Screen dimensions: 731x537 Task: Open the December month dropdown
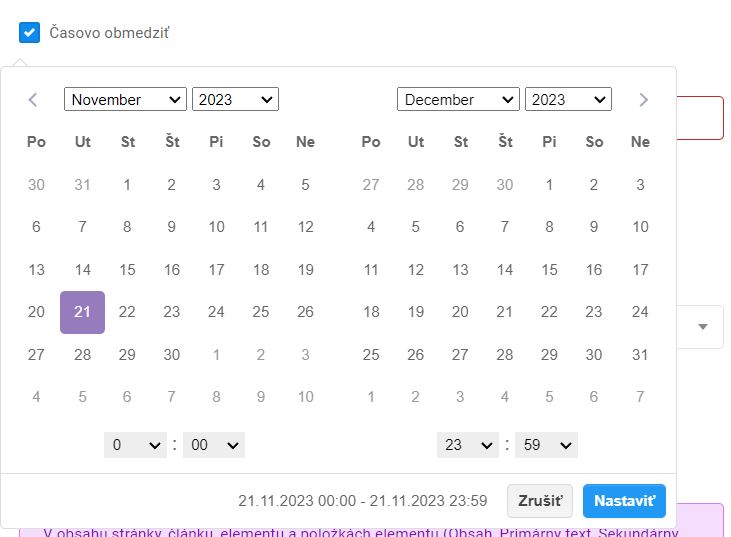(458, 99)
